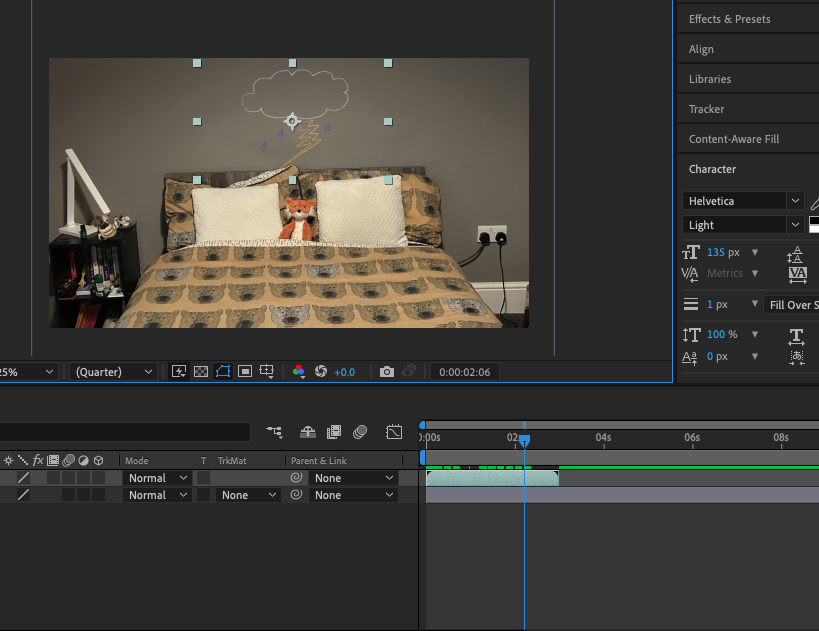Toggle Fast Previews button in viewer
The image size is (819, 631).
click(179, 371)
